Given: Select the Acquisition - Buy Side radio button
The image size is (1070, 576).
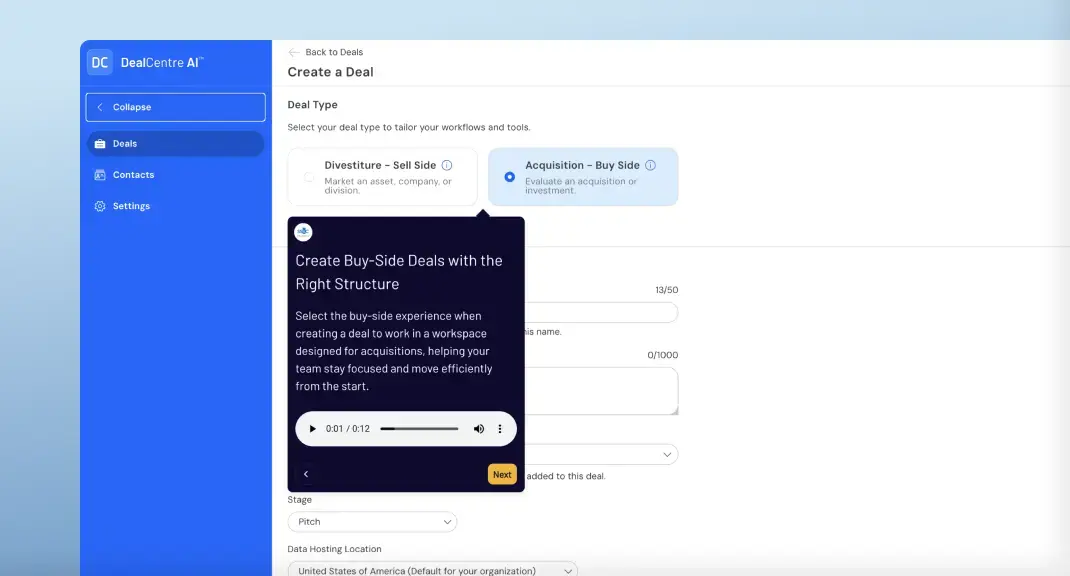Looking at the screenshot, I should [x=510, y=177].
